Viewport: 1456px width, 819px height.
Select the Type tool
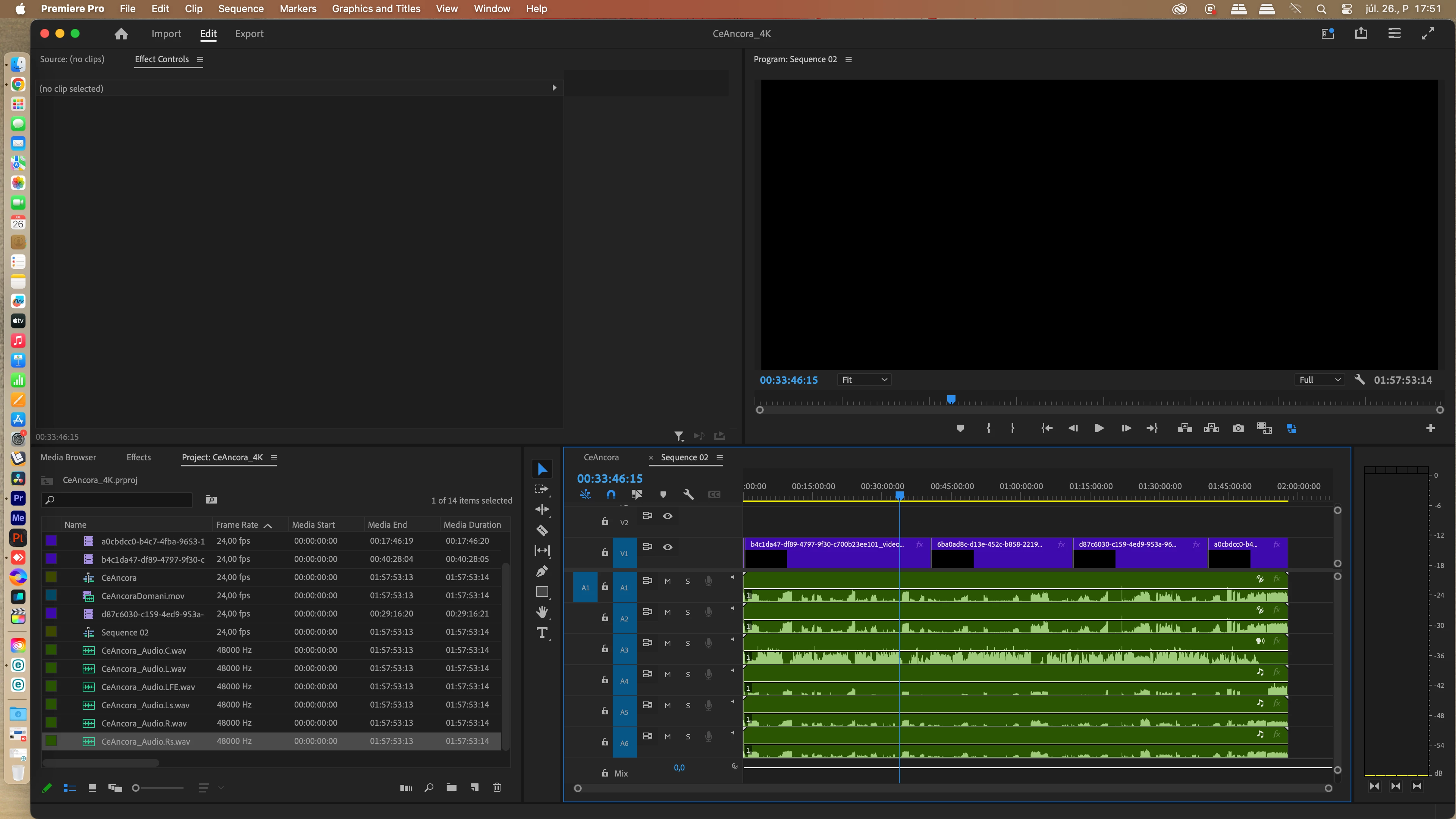[x=541, y=633]
